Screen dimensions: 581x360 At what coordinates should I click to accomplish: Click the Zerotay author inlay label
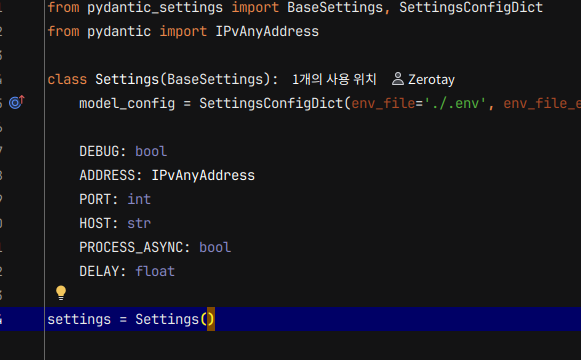tap(431, 79)
